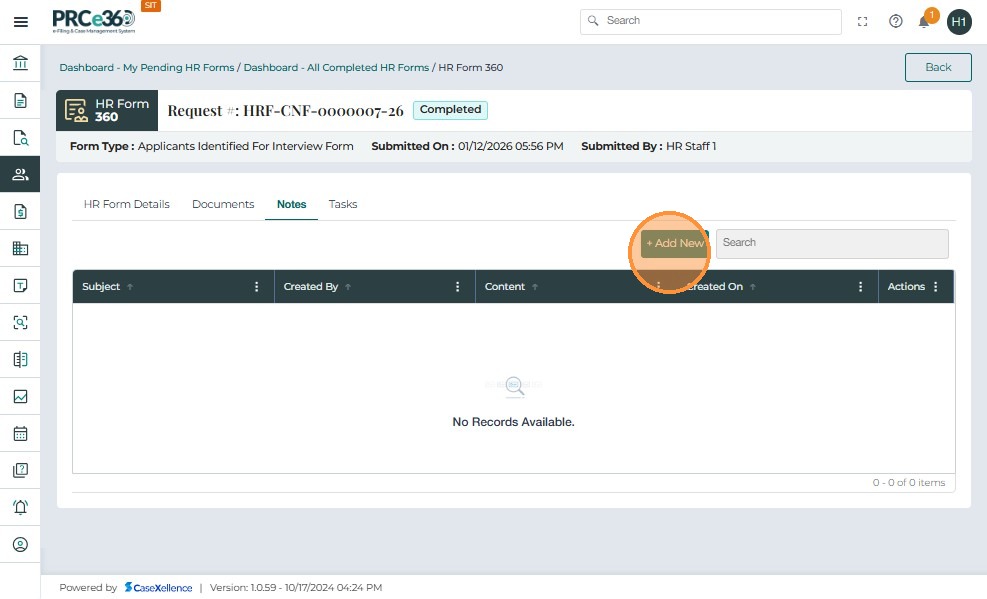Open the document page sidebar icon
The width and height of the screenshot is (987, 599).
[20, 100]
